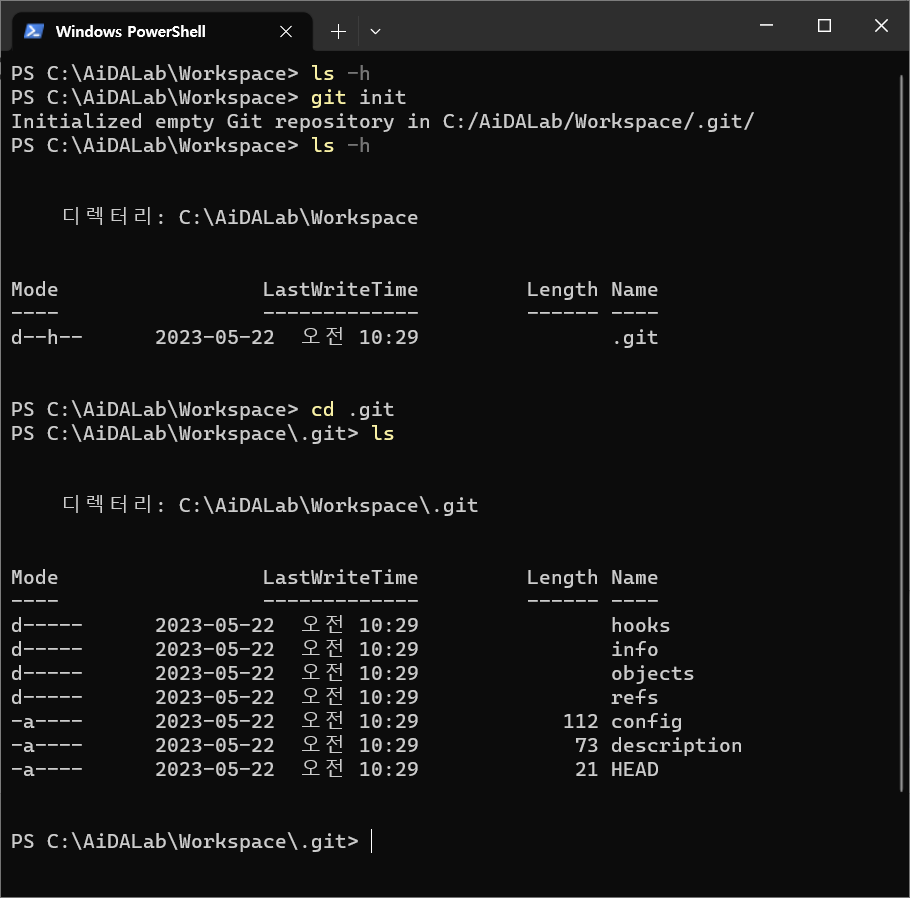Open a new tab with plus button
The image size is (910, 898).
(x=338, y=31)
